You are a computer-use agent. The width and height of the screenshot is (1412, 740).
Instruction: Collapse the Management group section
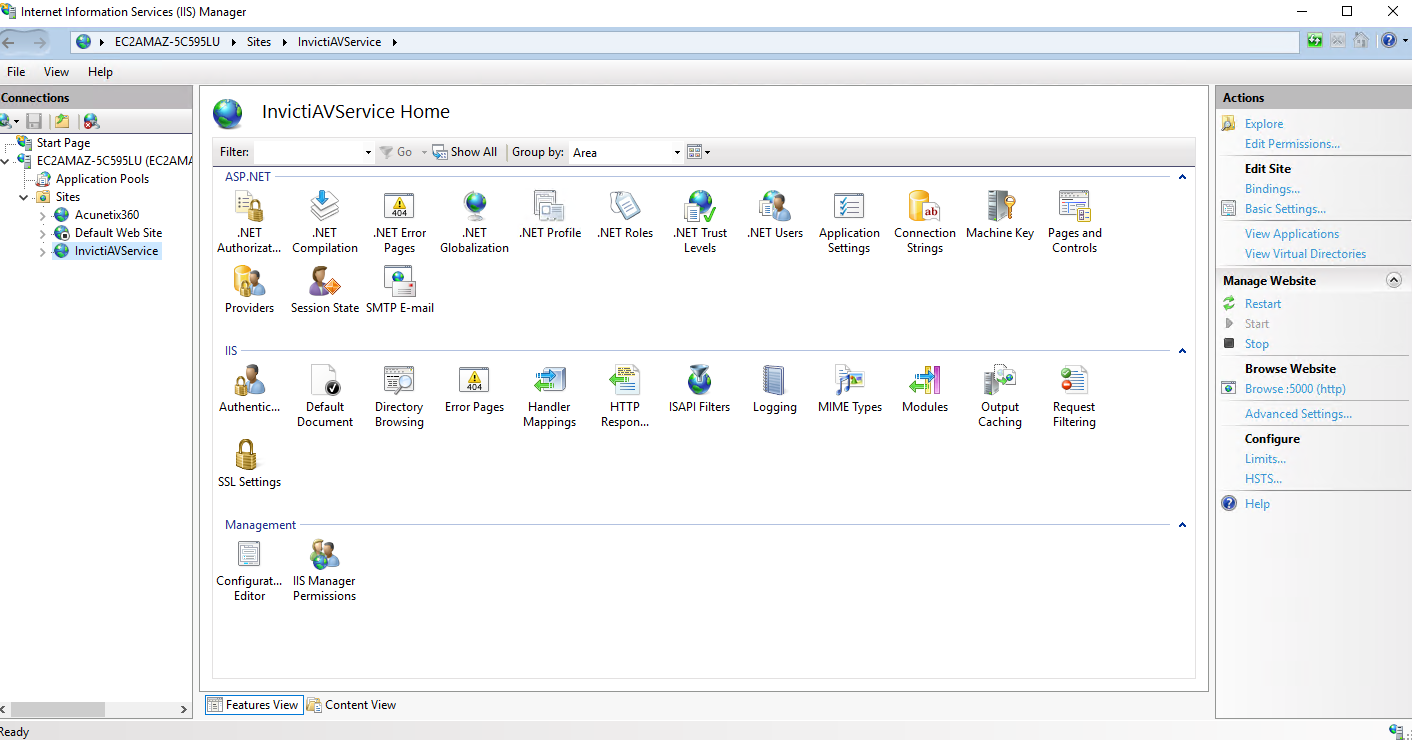[1182, 525]
